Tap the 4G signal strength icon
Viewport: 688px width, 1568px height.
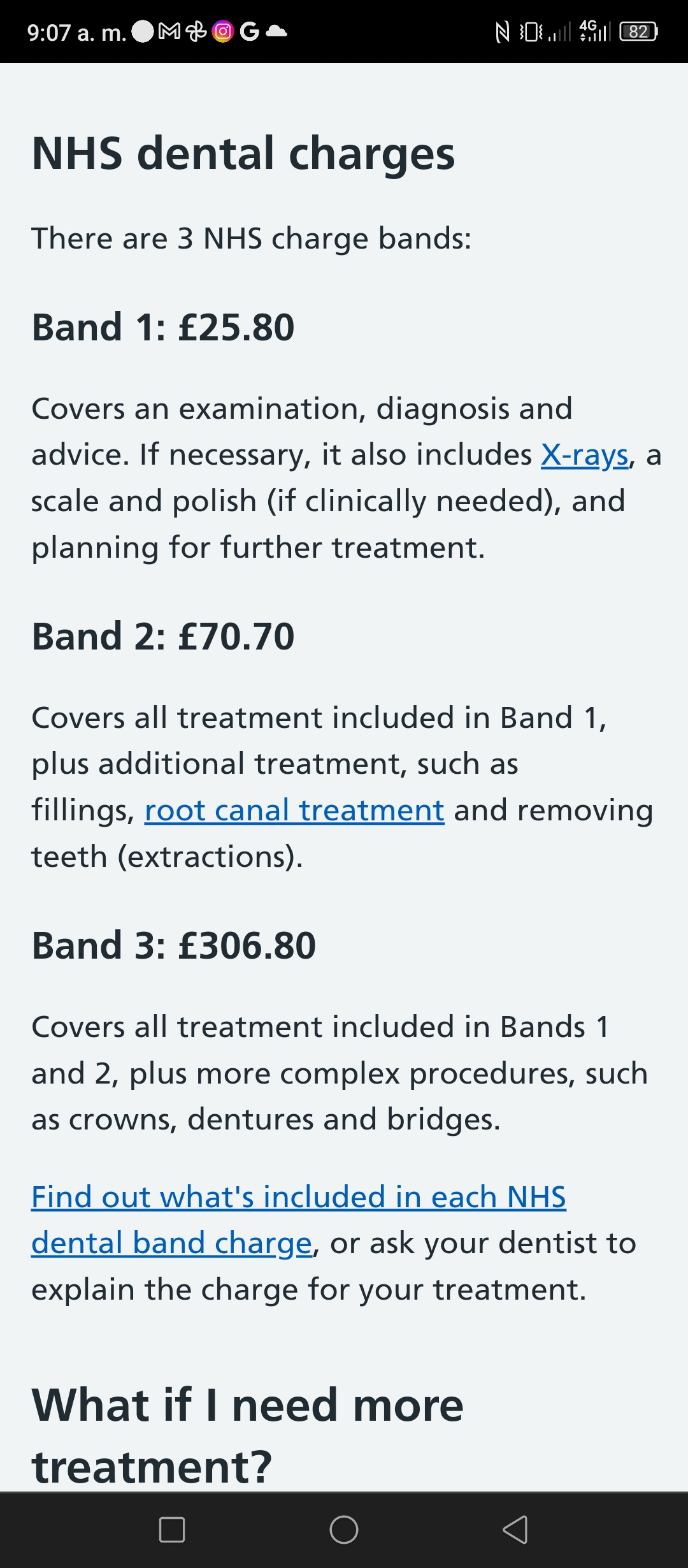tap(595, 31)
